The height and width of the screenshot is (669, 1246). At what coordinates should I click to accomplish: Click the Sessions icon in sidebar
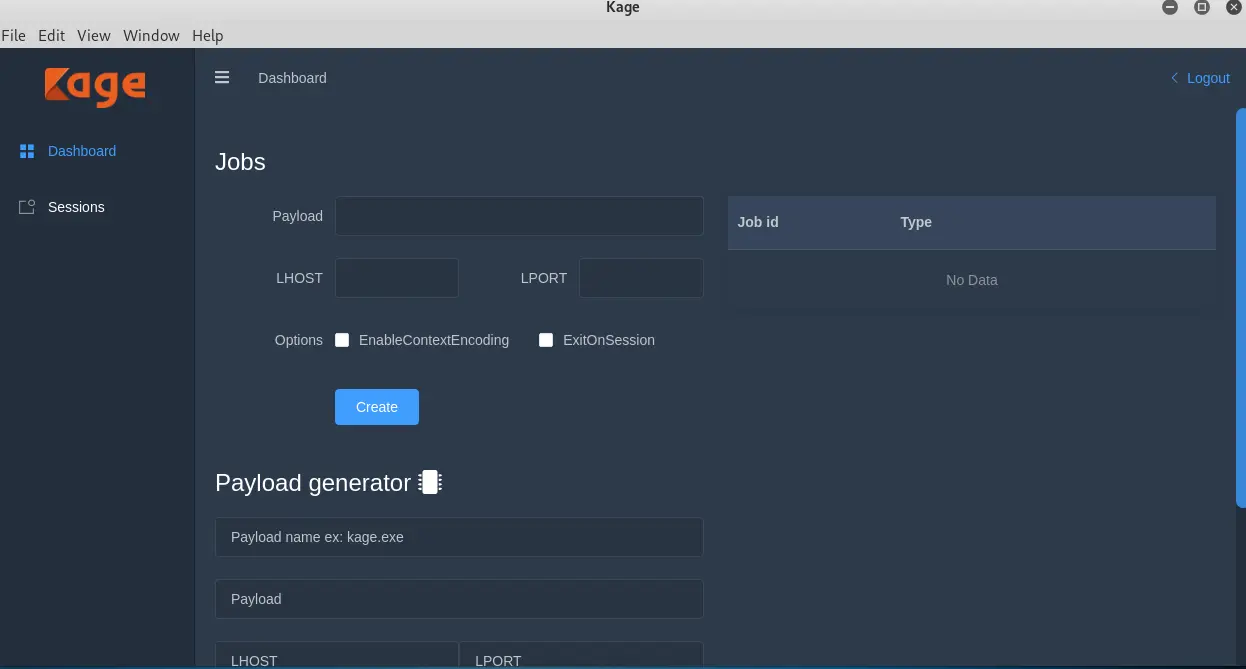[27, 207]
